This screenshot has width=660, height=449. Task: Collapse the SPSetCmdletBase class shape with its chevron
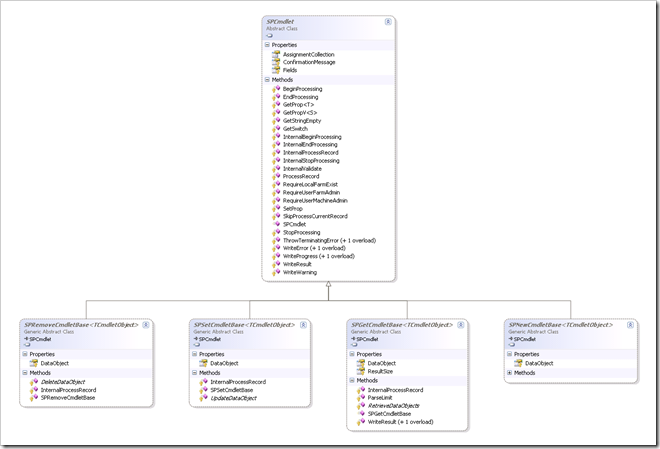(x=303, y=325)
